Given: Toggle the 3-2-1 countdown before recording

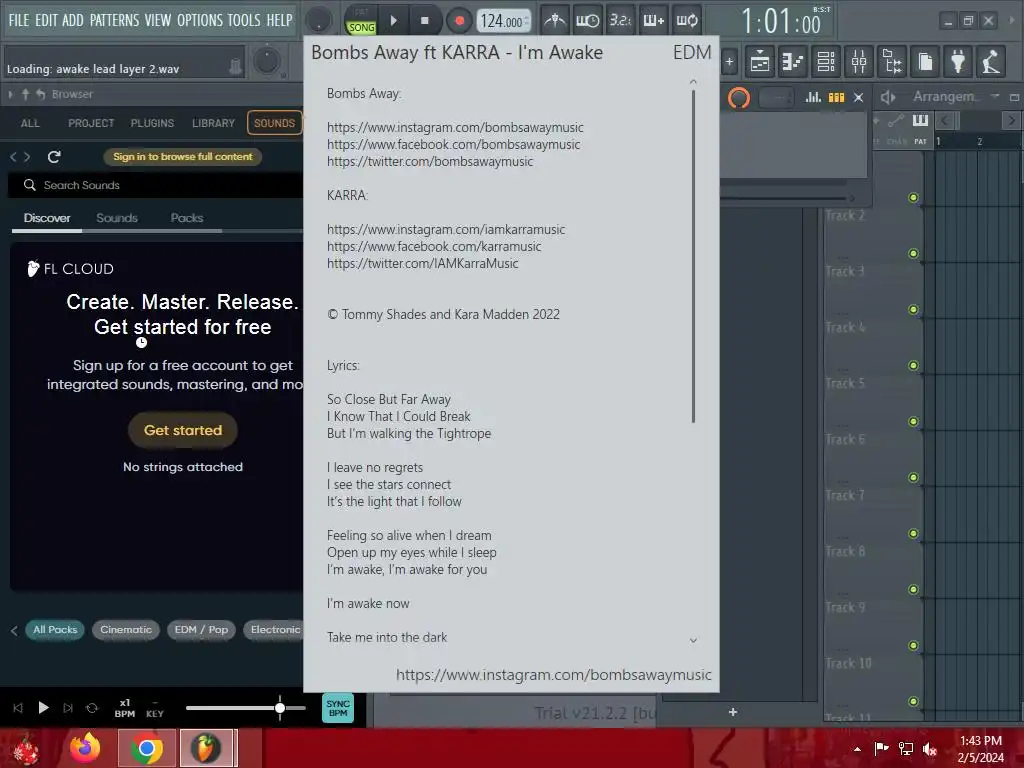Looking at the screenshot, I should tap(620, 21).
